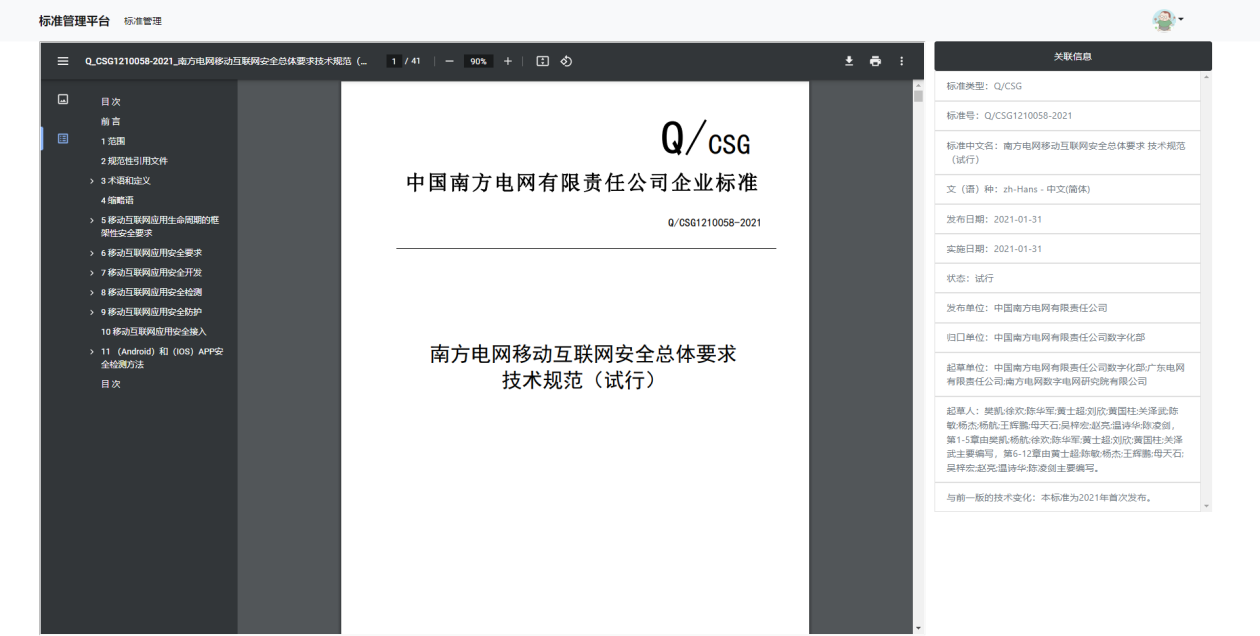Go to 前言 in outline

click(x=110, y=121)
